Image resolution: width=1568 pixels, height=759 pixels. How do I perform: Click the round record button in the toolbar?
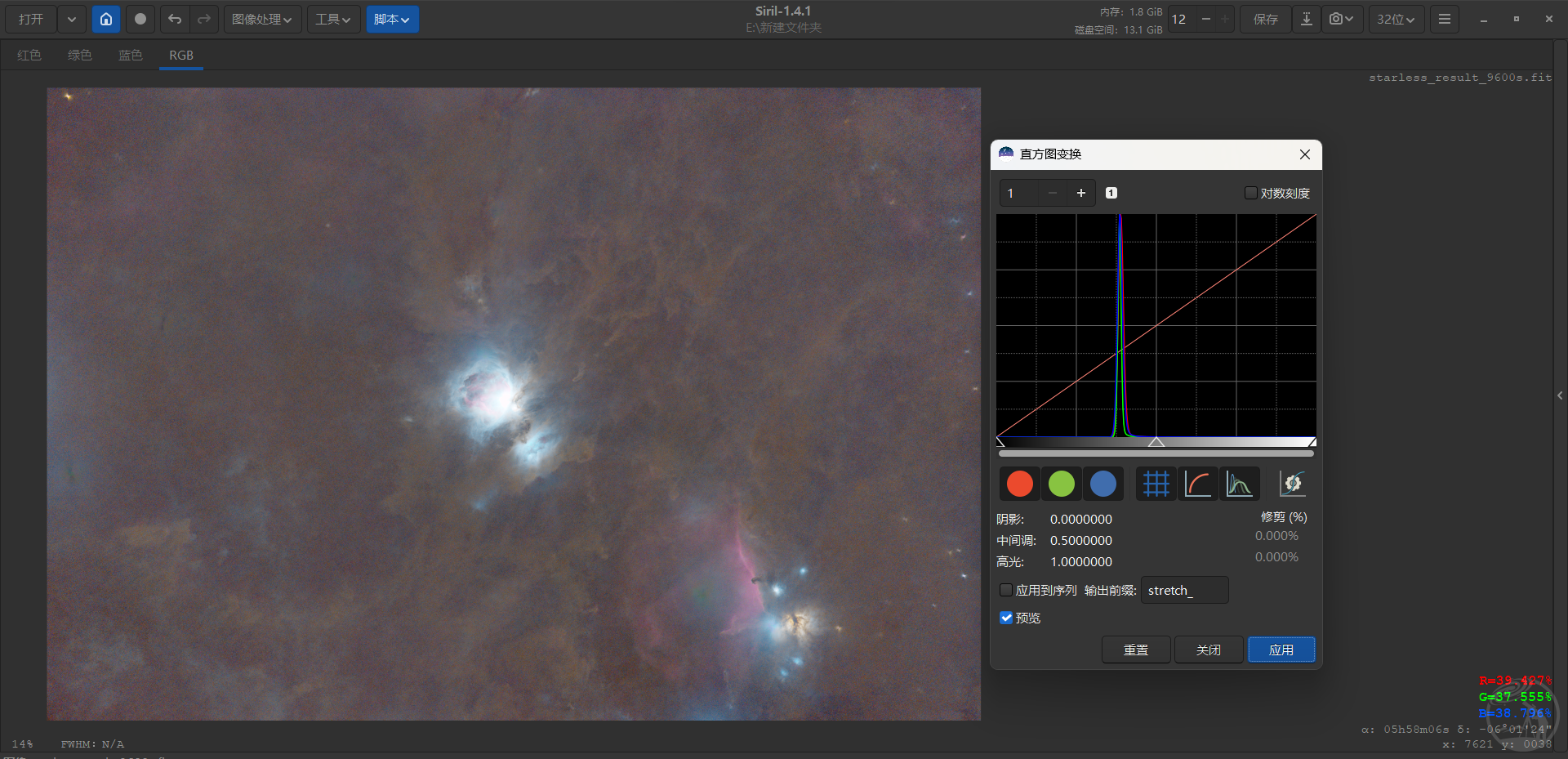[140, 19]
